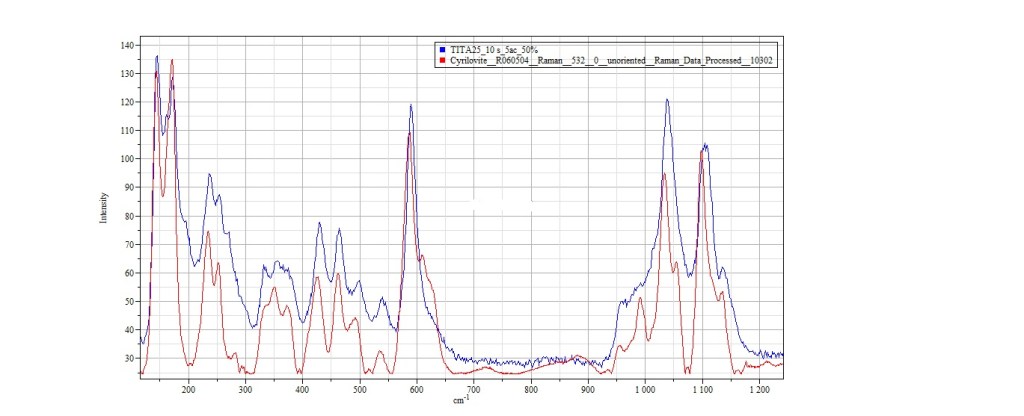Click the 1 200 tick on the wavenumber axis

click(758, 389)
